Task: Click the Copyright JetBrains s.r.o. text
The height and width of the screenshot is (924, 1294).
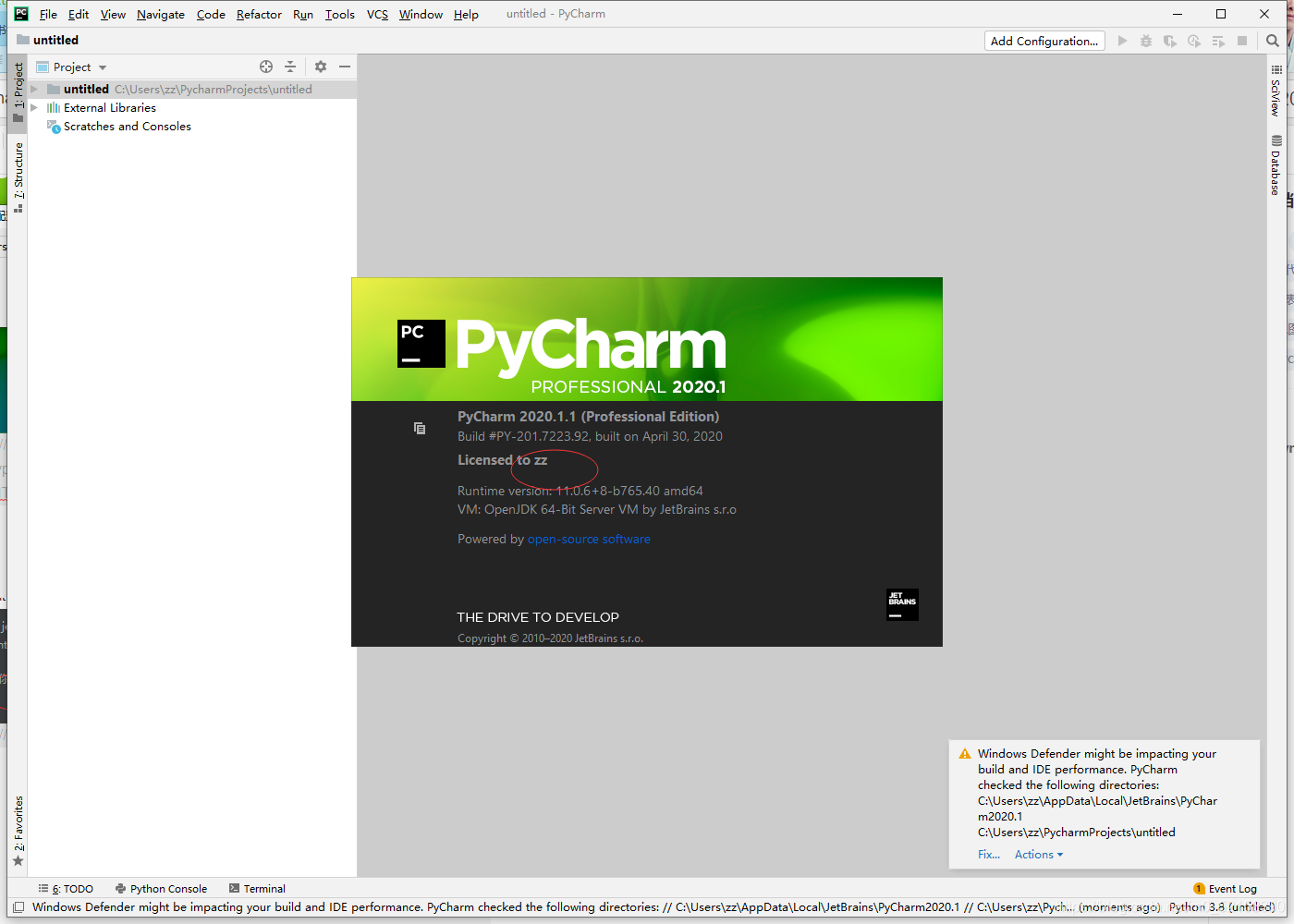Action: point(550,638)
